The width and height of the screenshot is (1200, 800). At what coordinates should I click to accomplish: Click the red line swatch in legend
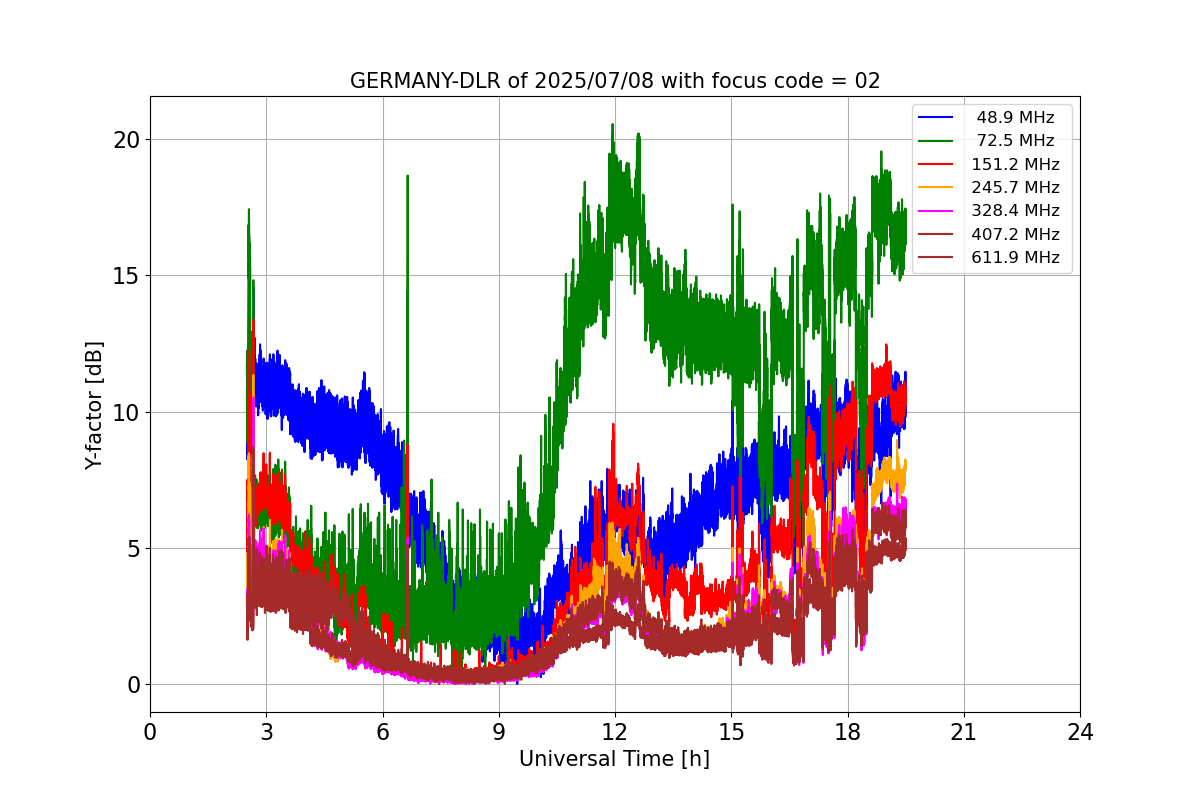(x=937, y=164)
